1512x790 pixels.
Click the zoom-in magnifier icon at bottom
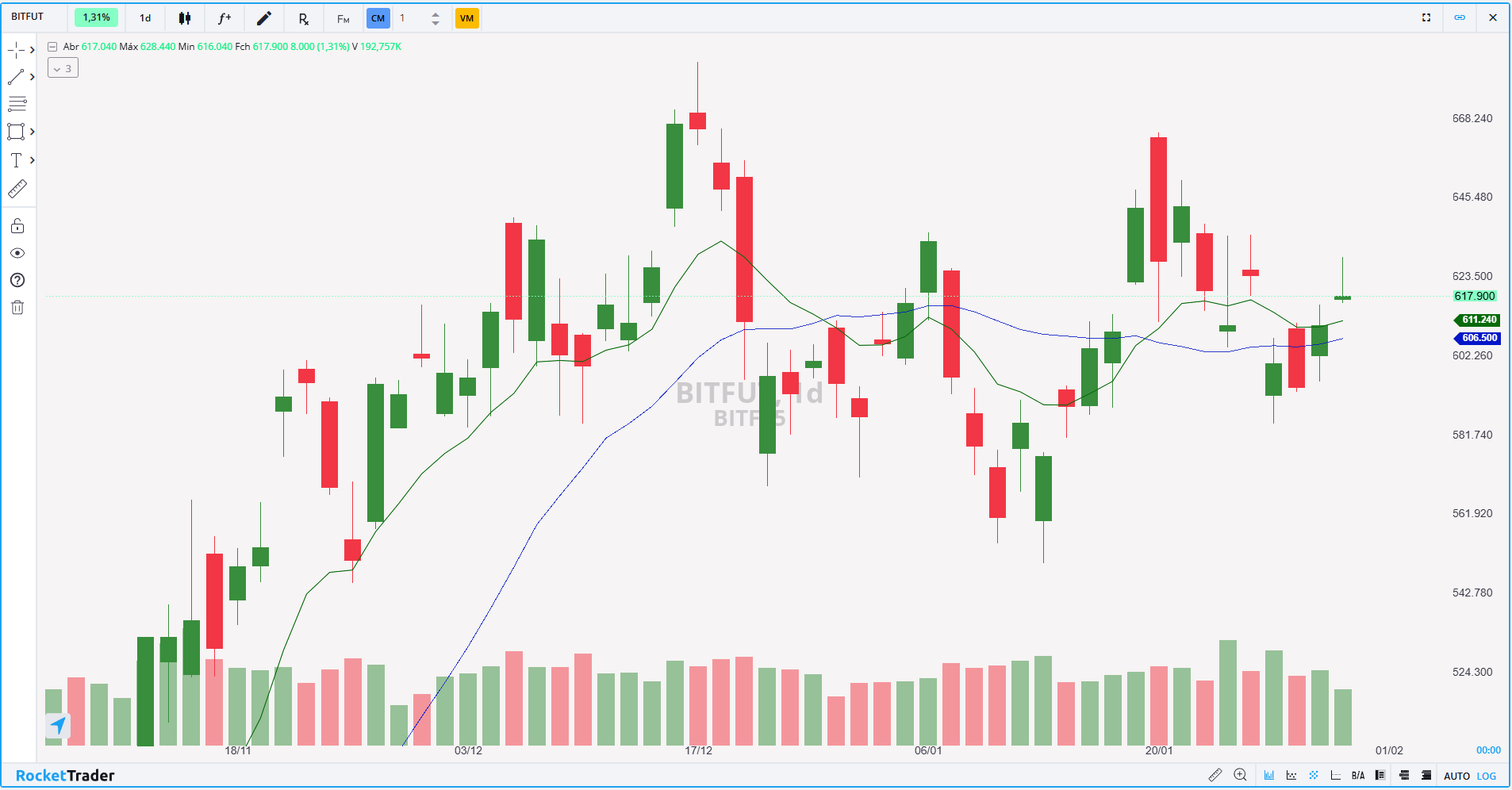pos(1241,775)
